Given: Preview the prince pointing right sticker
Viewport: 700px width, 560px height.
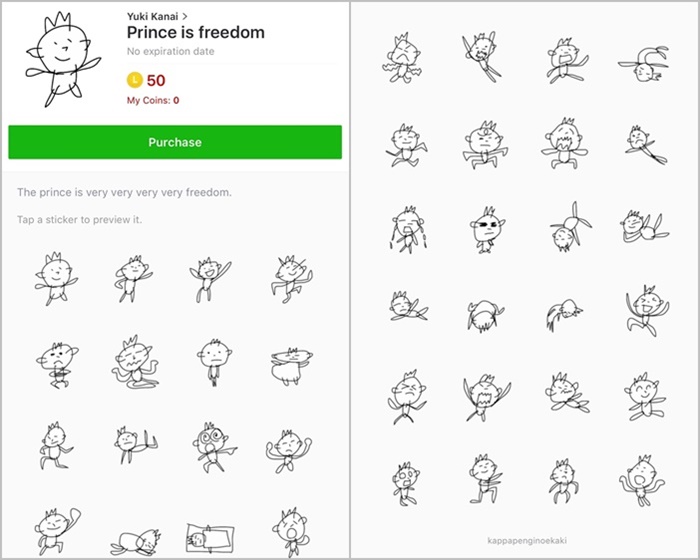Looking at the screenshot, I should tap(213, 448).
